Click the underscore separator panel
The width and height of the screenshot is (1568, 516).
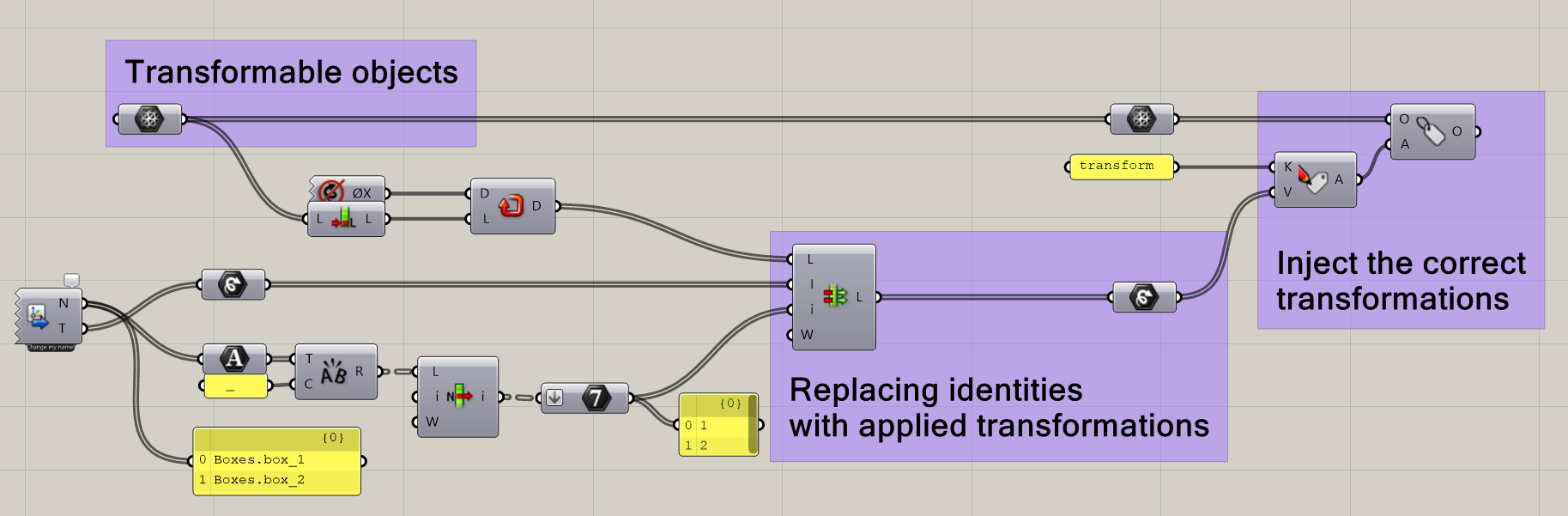(x=235, y=387)
